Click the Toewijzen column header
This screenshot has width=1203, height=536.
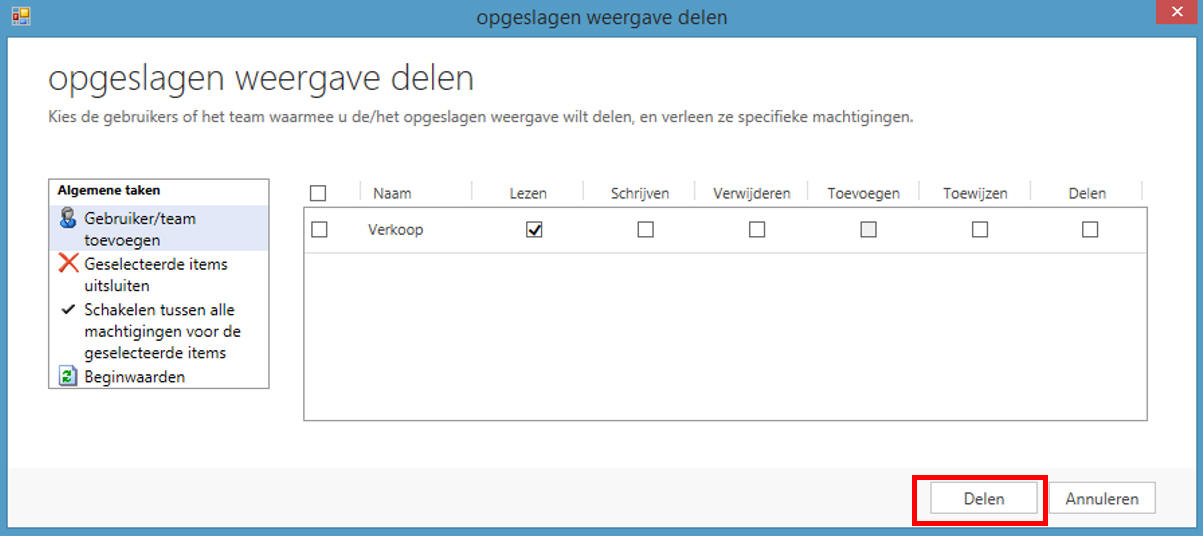(975, 193)
